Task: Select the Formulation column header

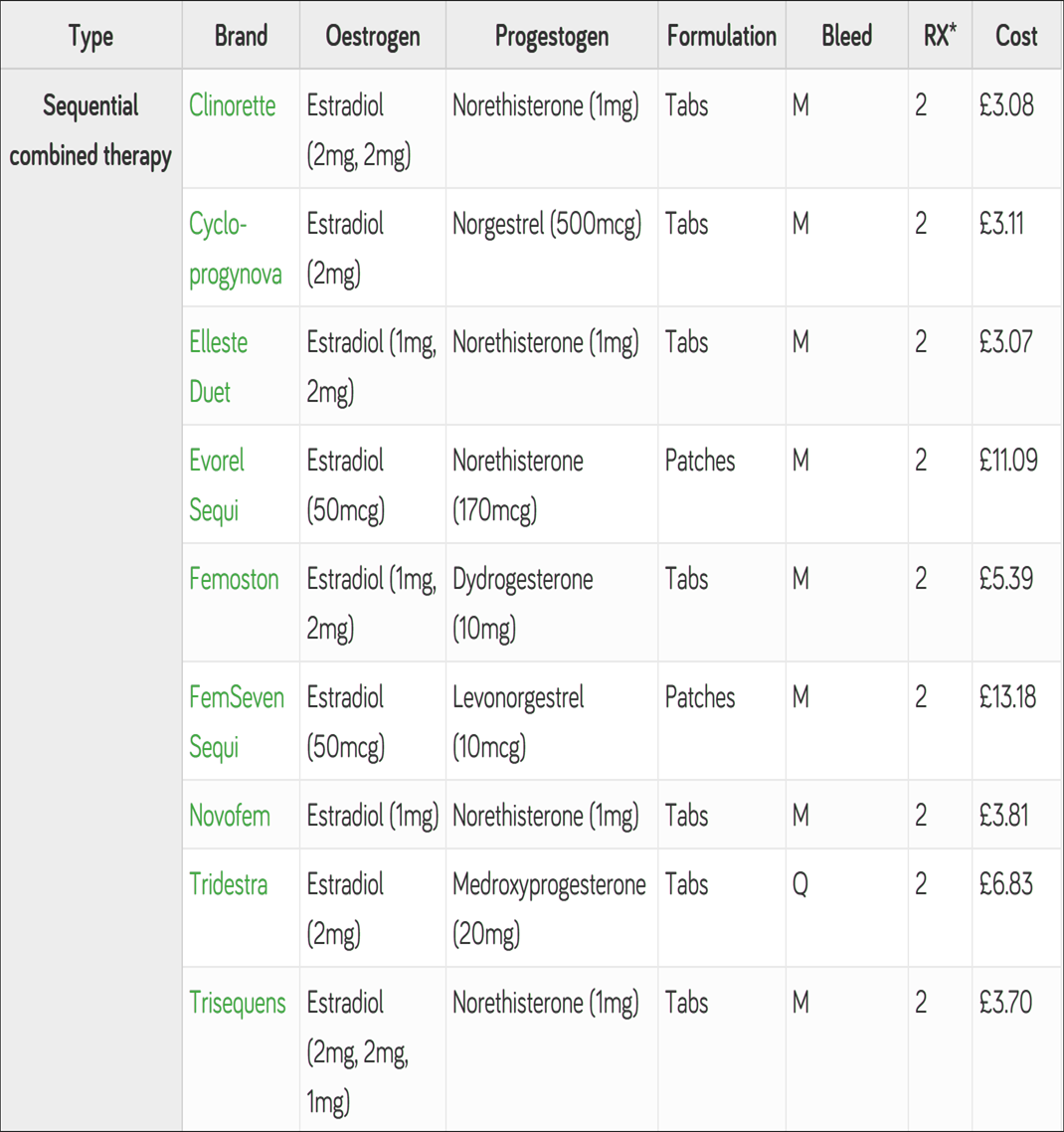Action: 722,36
